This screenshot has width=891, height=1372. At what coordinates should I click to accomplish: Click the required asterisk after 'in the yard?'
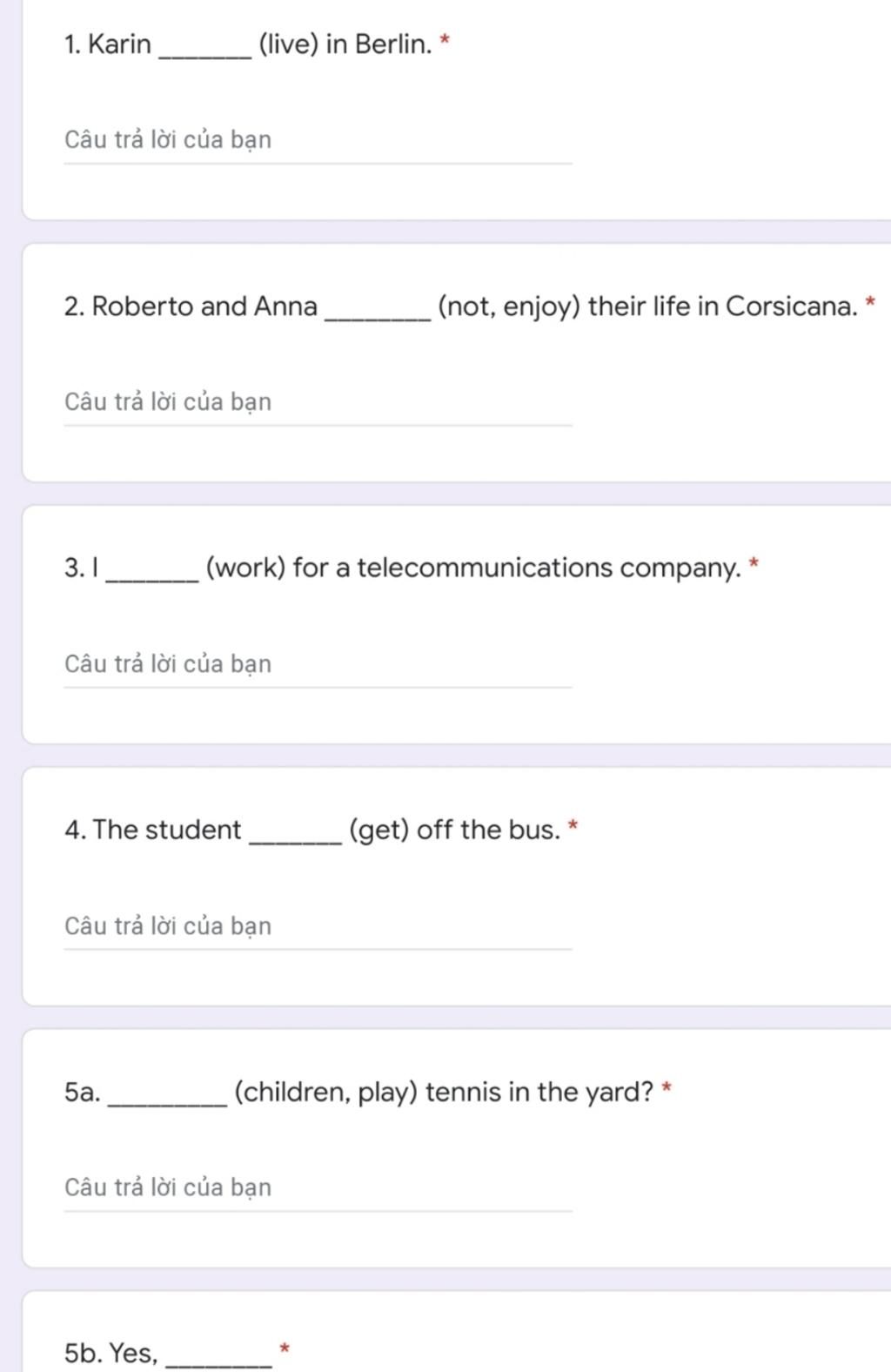pos(667,1088)
